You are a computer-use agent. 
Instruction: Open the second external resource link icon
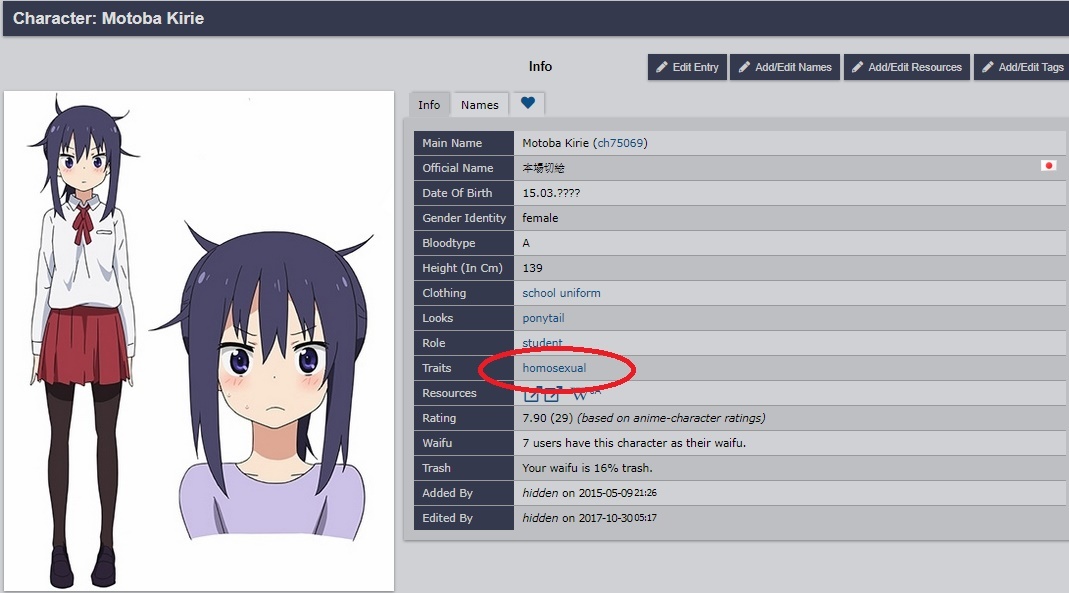click(x=551, y=394)
